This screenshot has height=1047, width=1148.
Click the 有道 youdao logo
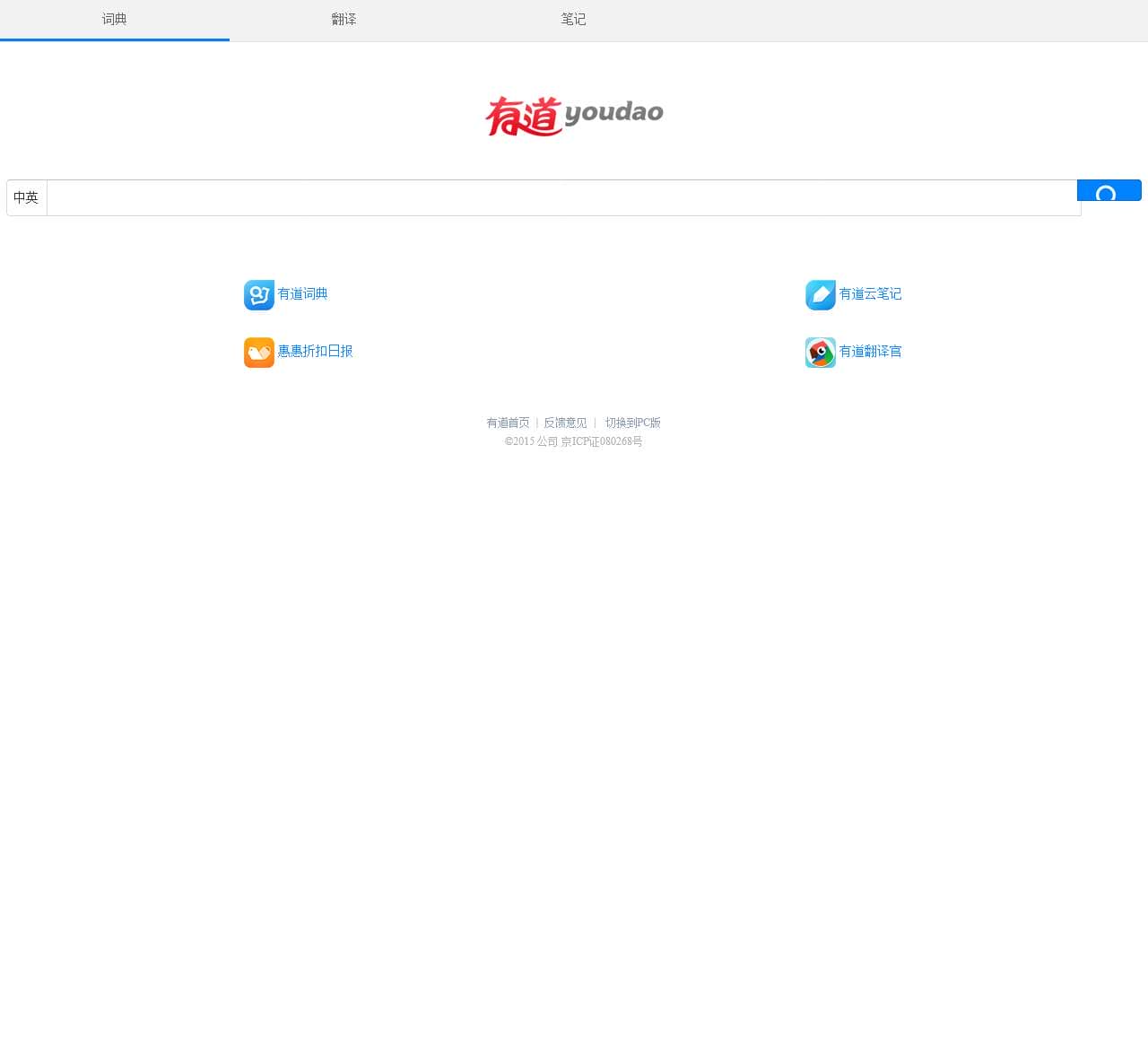coord(574,116)
